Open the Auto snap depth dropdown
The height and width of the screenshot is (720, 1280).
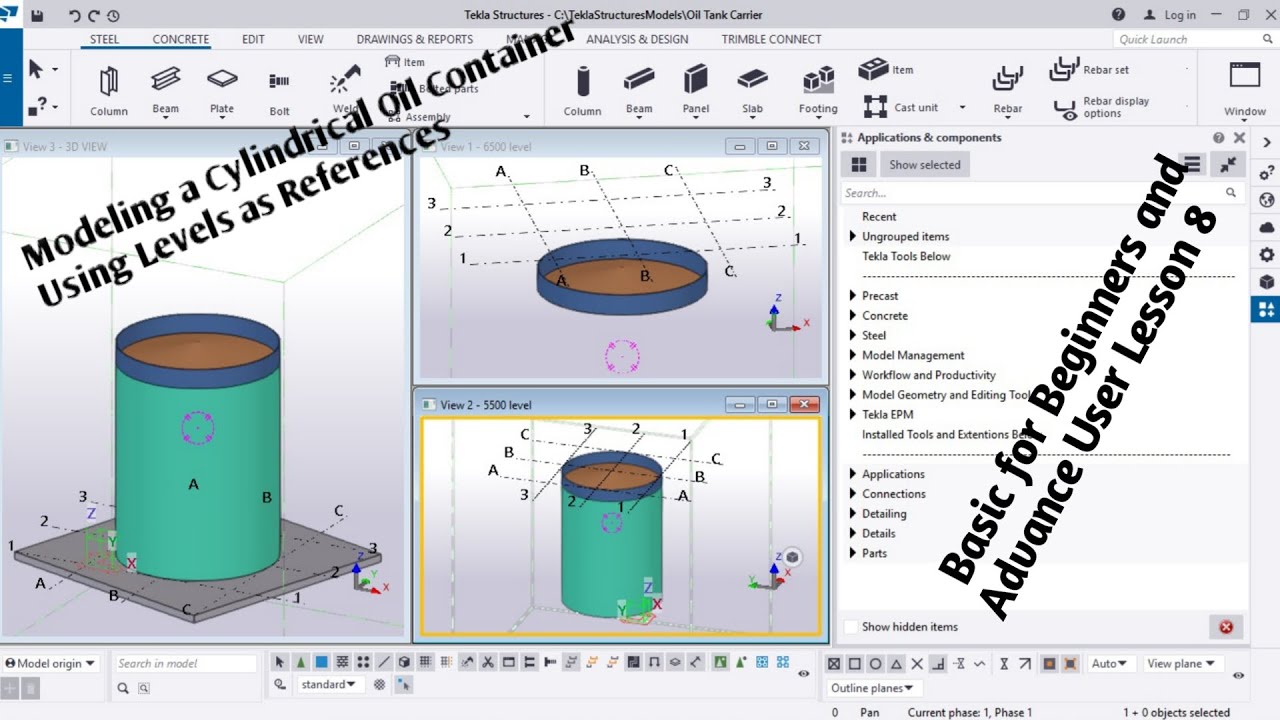1111,663
